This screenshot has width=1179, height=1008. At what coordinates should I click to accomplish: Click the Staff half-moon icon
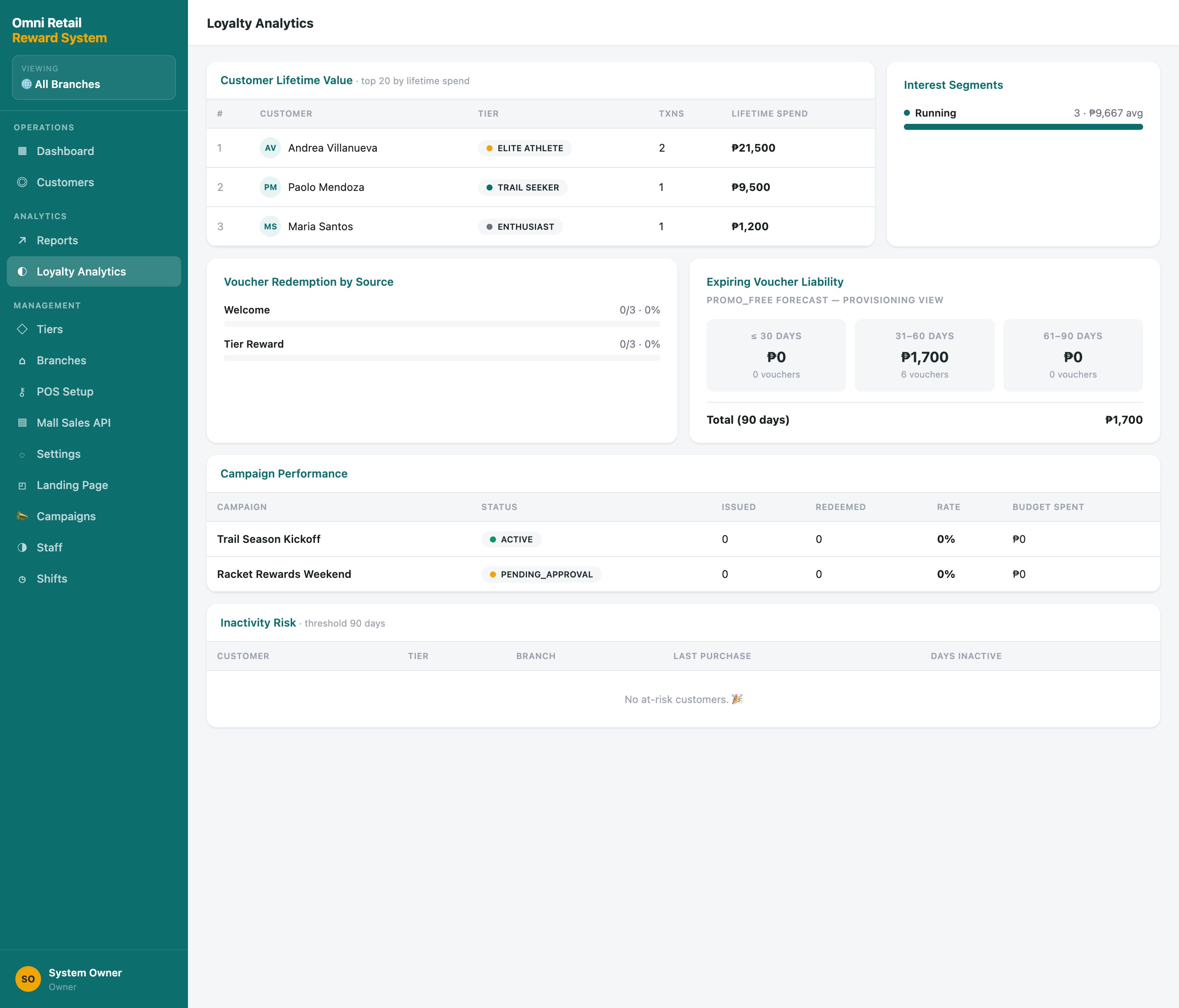coord(22,548)
